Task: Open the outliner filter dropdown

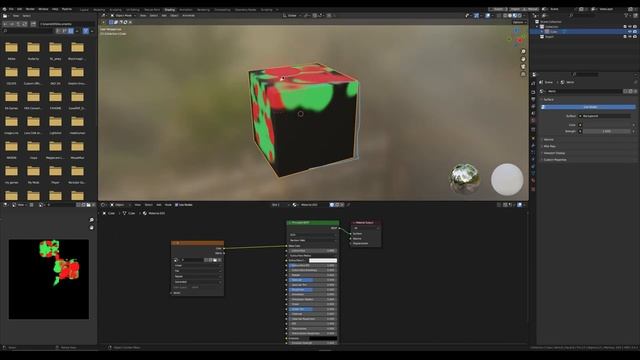Action: [x=627, y=16]
